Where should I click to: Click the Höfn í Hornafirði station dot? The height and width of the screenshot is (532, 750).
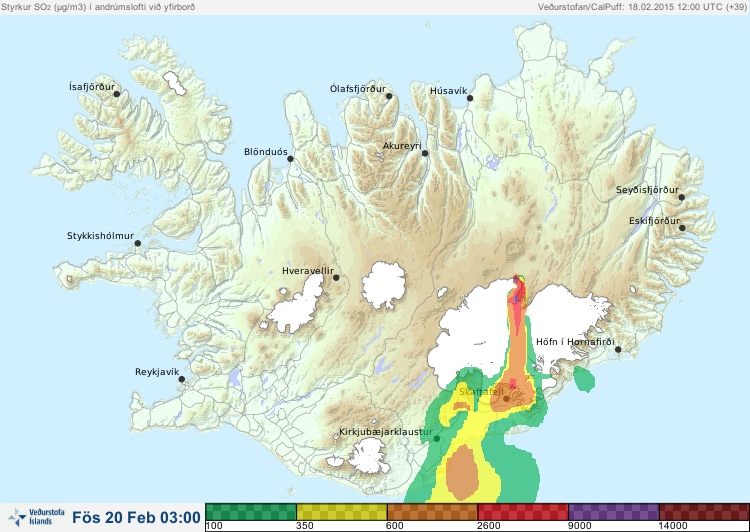618,350
